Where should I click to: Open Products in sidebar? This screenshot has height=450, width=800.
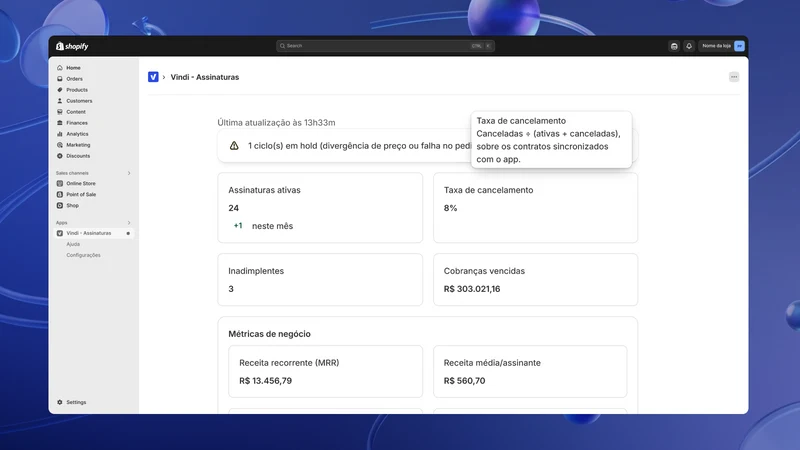click(77, 90)
